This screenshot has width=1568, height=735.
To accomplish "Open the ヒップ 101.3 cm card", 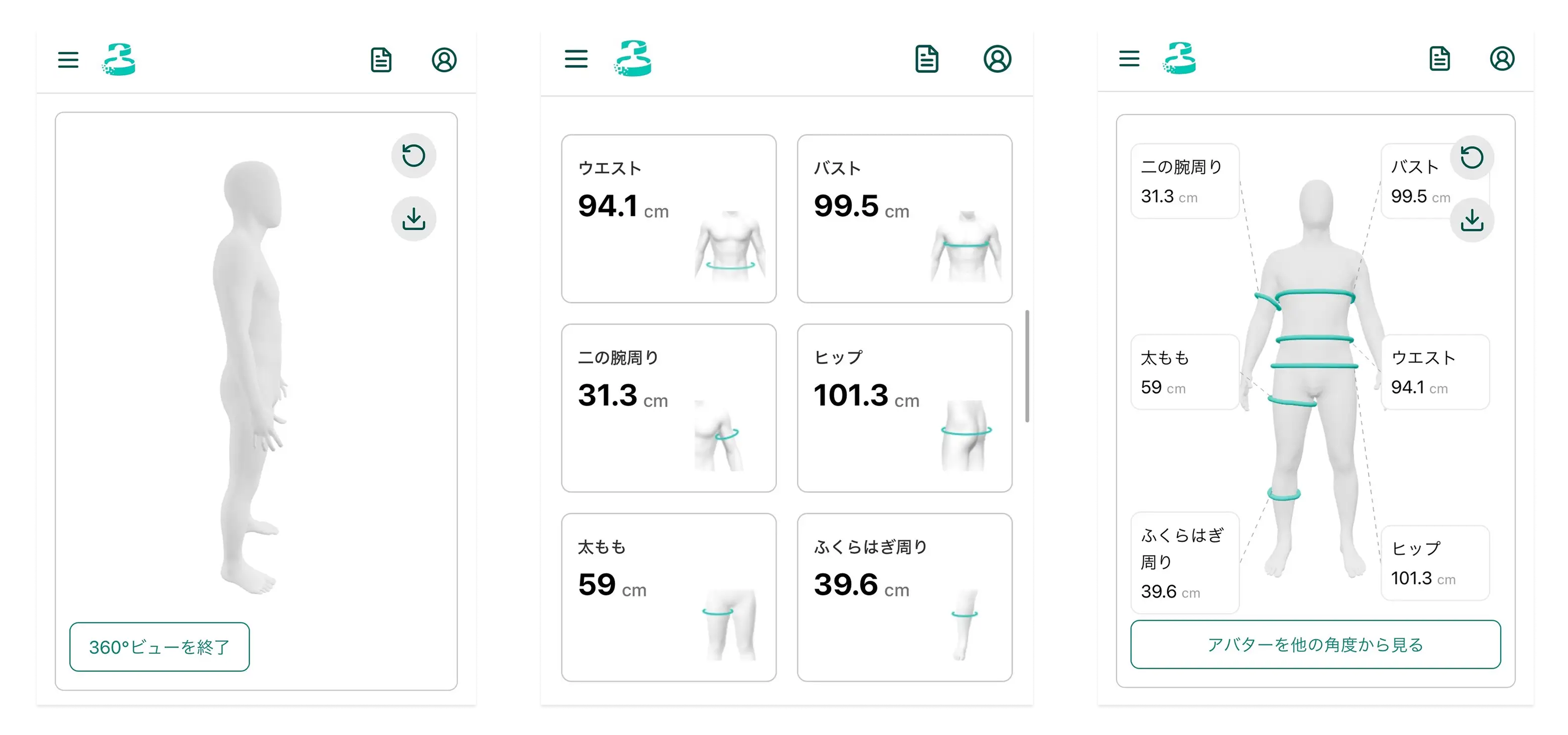I will click(905, 408).
